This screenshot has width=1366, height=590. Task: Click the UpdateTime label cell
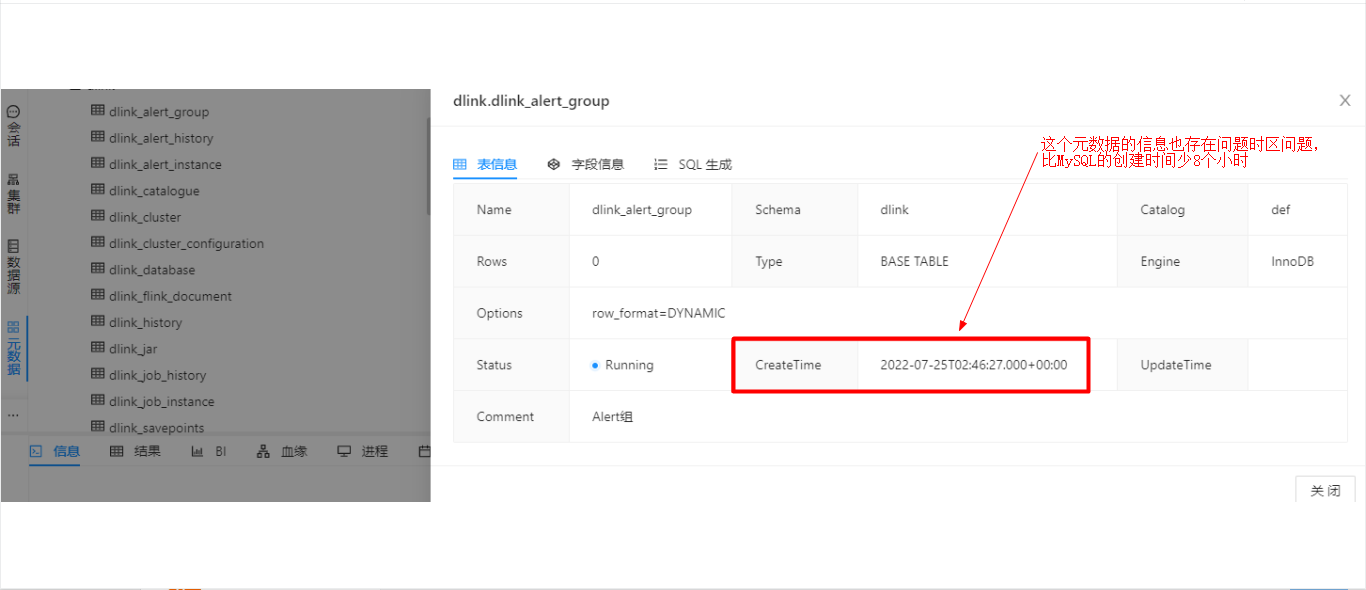(1182, 365)
